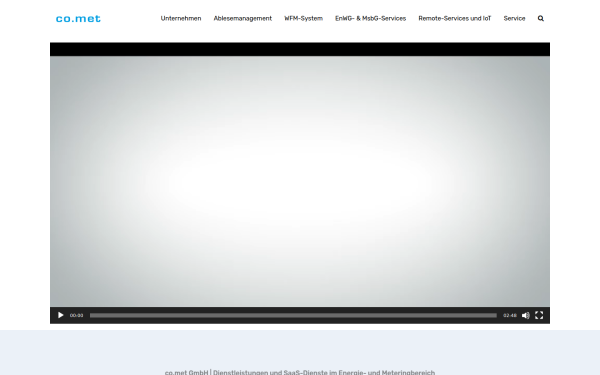The image size is (600, 375).
Task: Open Remote-Services und IoT menu
Action: [455, 18]
